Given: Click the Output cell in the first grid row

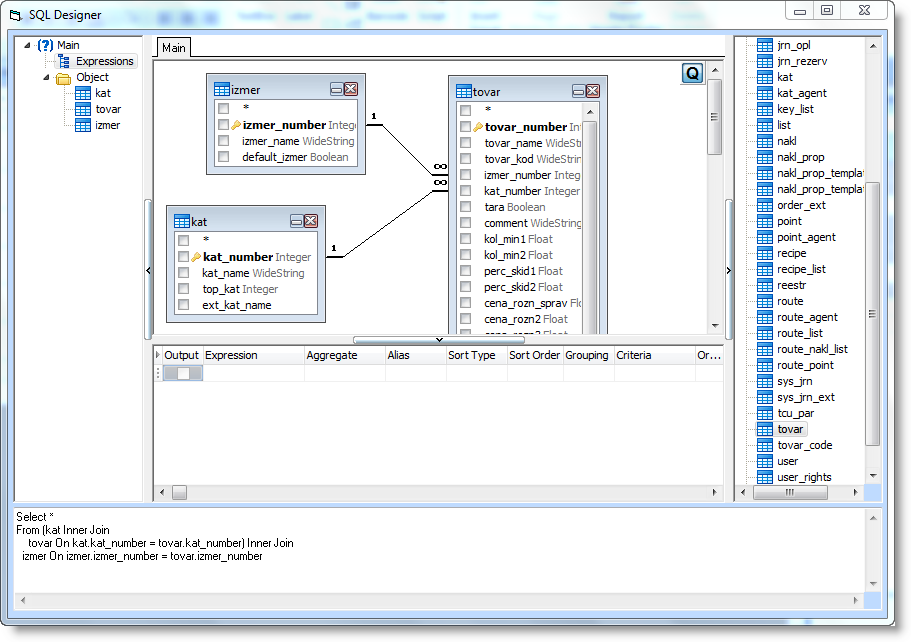Looking at the screenshot, I should (x=182, y=373).
